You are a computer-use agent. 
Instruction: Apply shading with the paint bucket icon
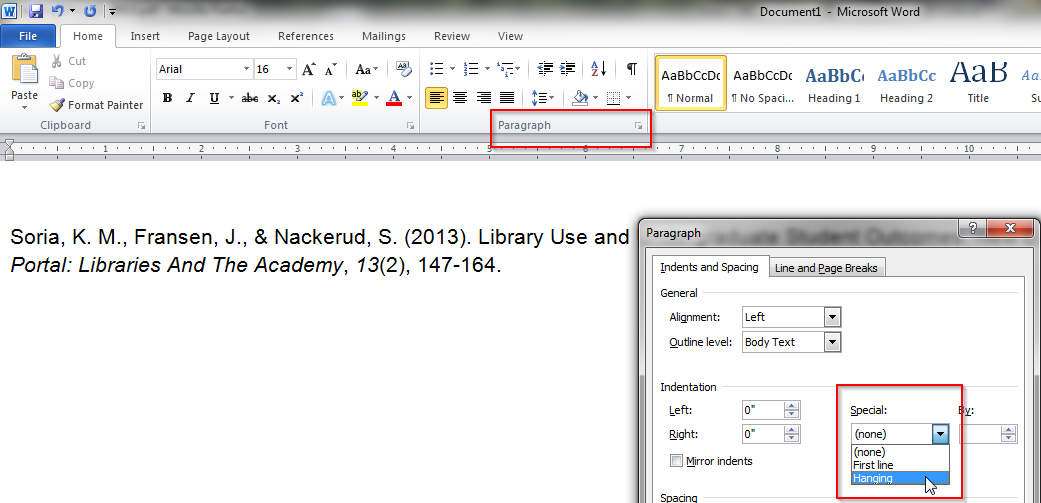tap(581, 98)
